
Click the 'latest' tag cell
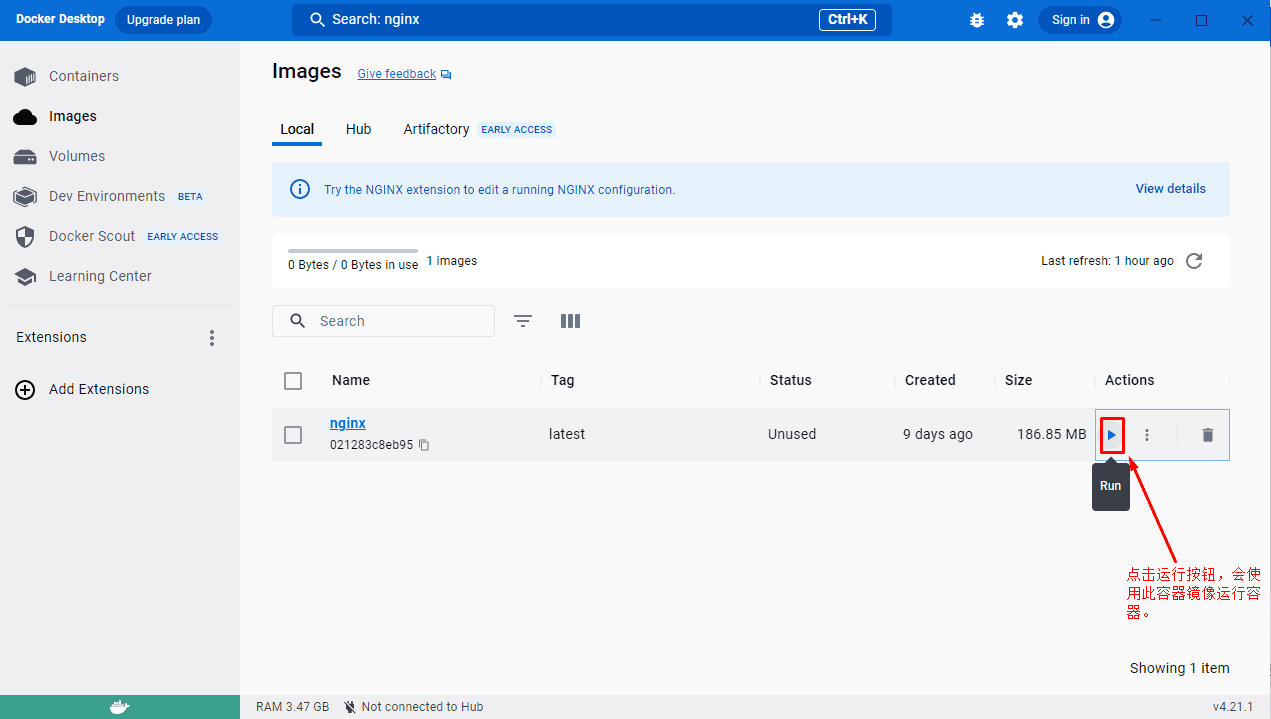(x=567, y=434)
